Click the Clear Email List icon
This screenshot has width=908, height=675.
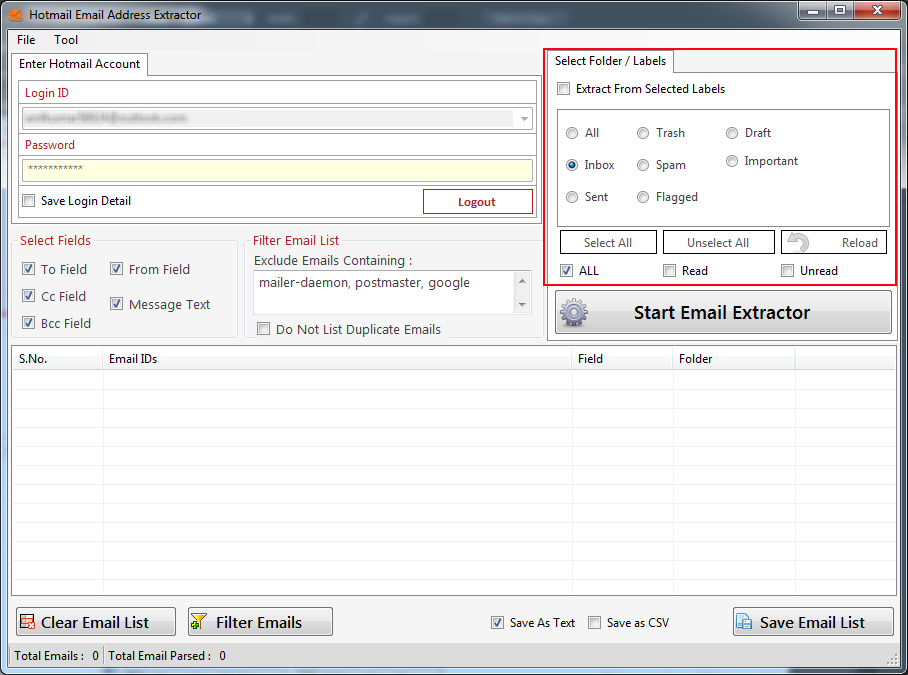pos(27,622)
